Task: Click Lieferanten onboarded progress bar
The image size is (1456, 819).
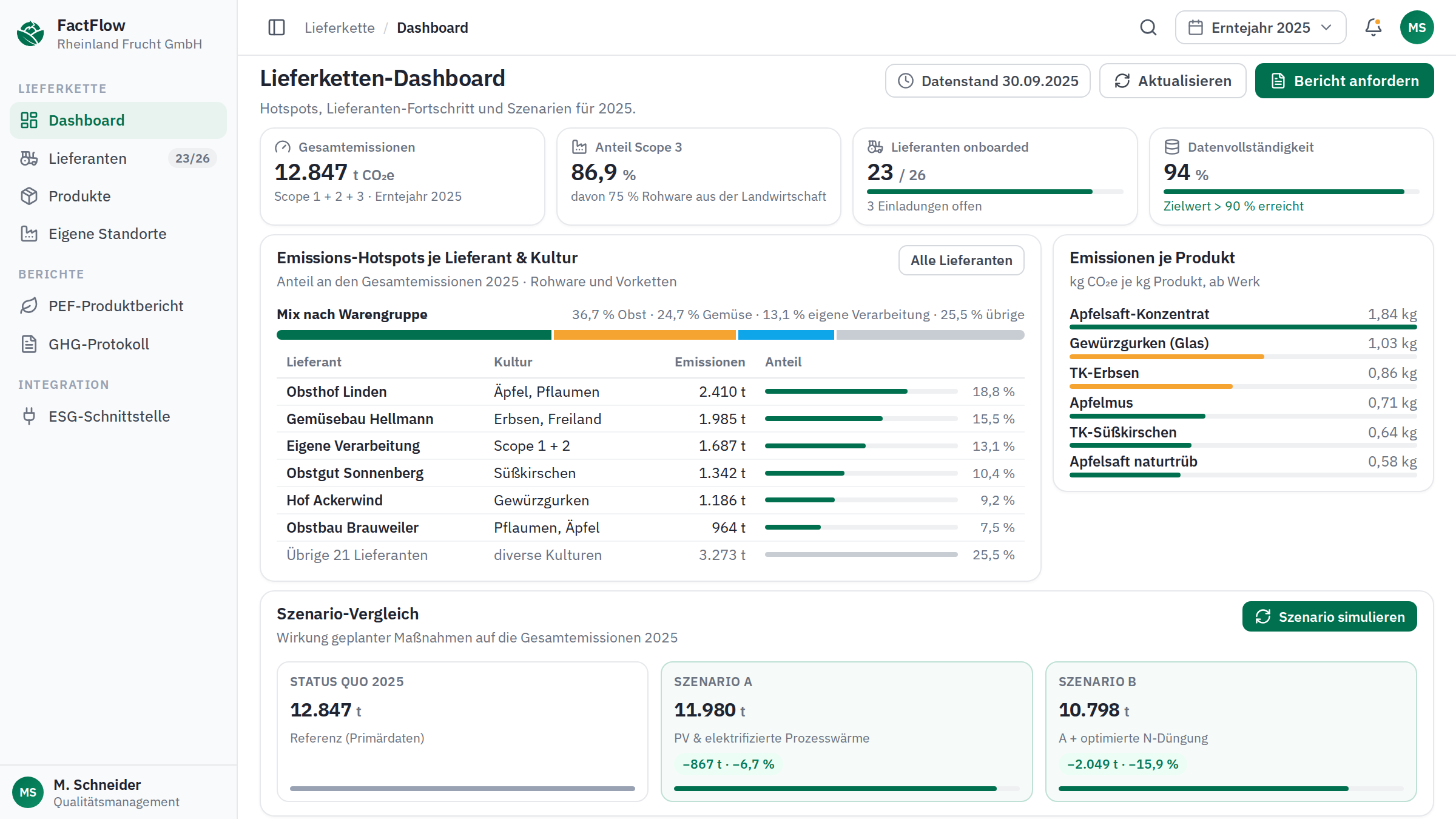Action: (995, 192)
